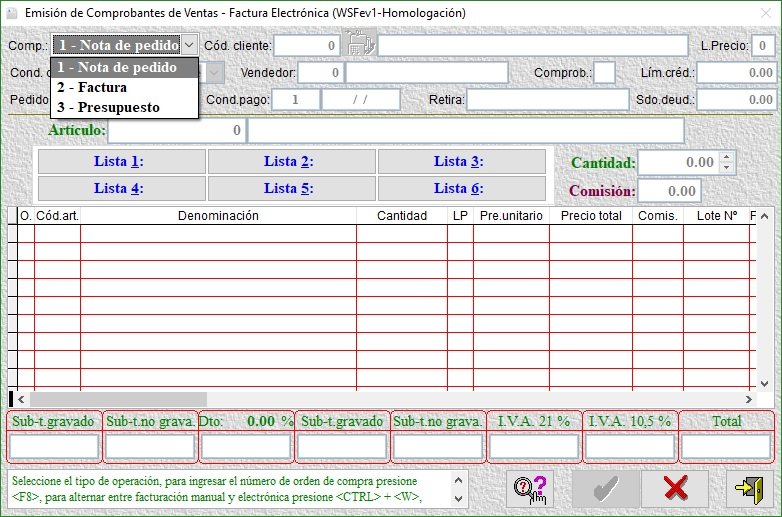Click the Vendedor code field
Image resolution: width=782 pixels, height=517 pixels.
point(321,73)
